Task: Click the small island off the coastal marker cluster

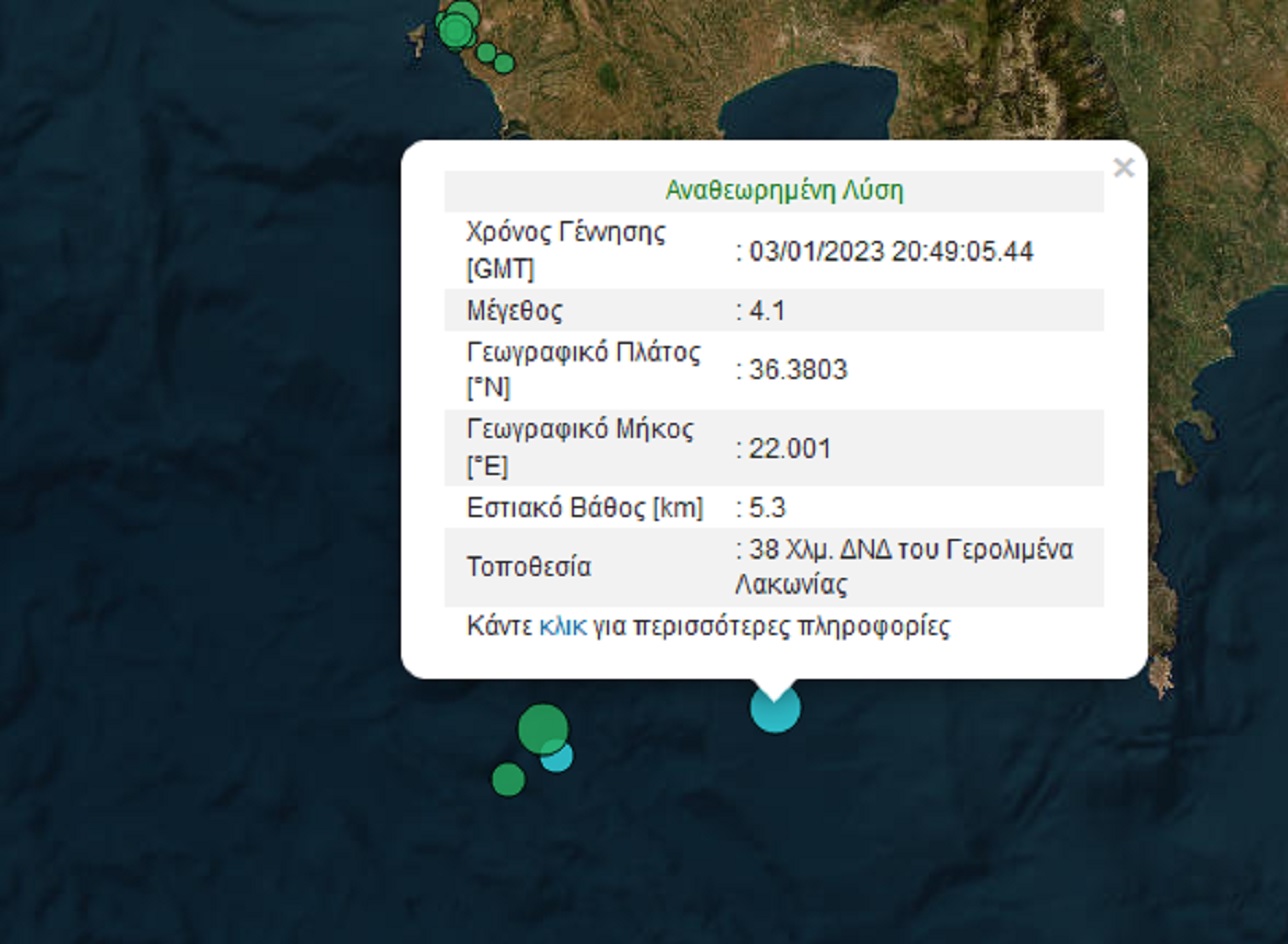Action: point(416,38)
